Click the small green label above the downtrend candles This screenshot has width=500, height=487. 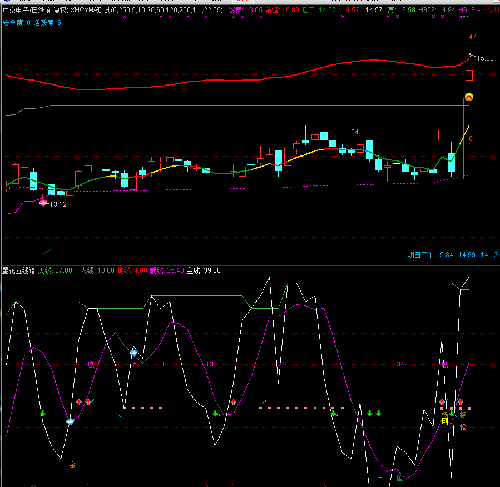tap(355, 131)
